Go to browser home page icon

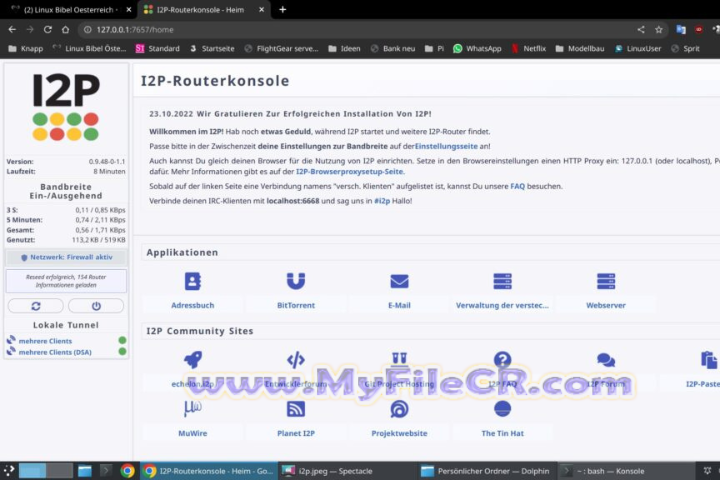click(65, 29)
